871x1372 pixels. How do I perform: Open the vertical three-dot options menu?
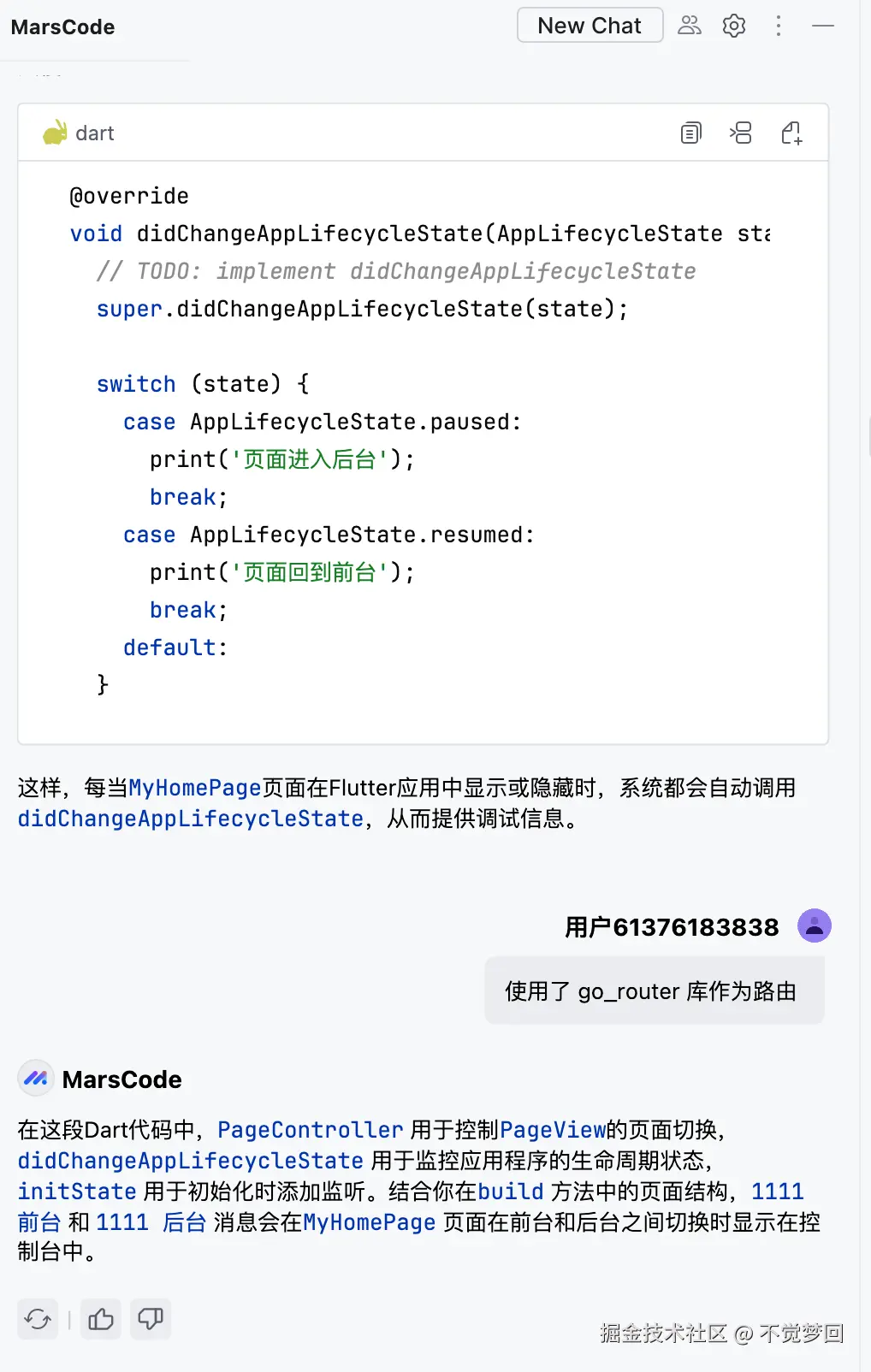pyautogui.click(x=778, y=26)
